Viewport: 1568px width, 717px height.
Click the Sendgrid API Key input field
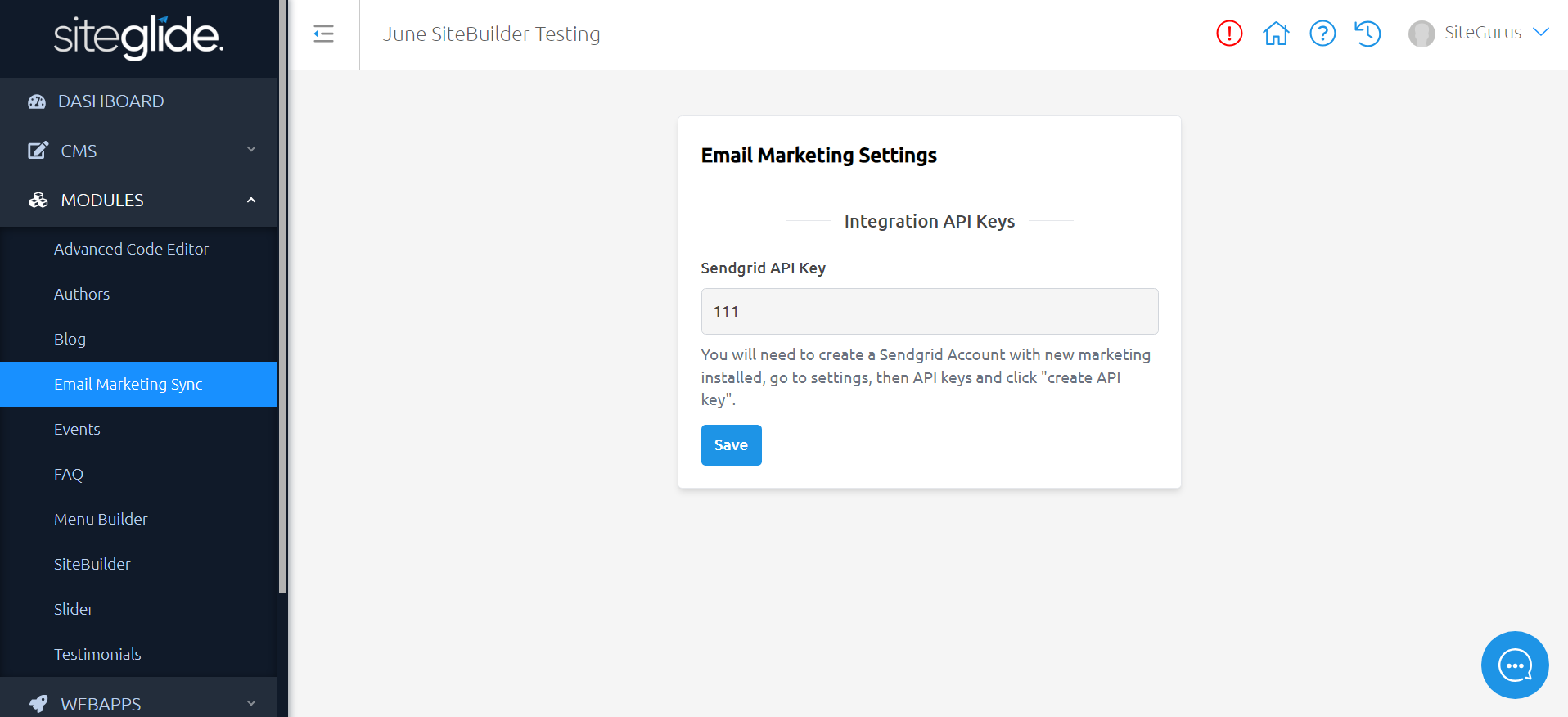pos(929,311)
